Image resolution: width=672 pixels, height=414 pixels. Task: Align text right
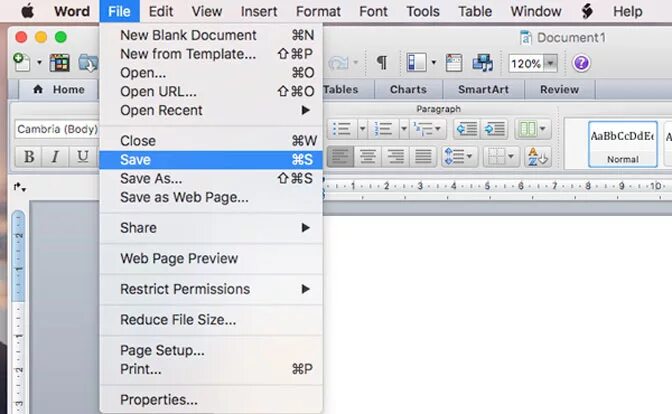[395, 157]
